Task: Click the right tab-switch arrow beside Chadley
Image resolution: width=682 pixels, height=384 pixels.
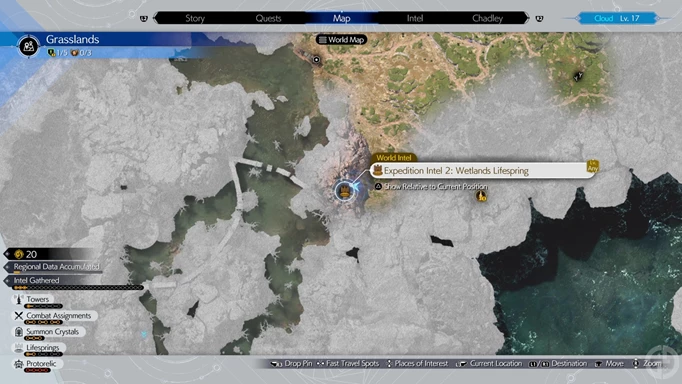Action: [539, 18]
